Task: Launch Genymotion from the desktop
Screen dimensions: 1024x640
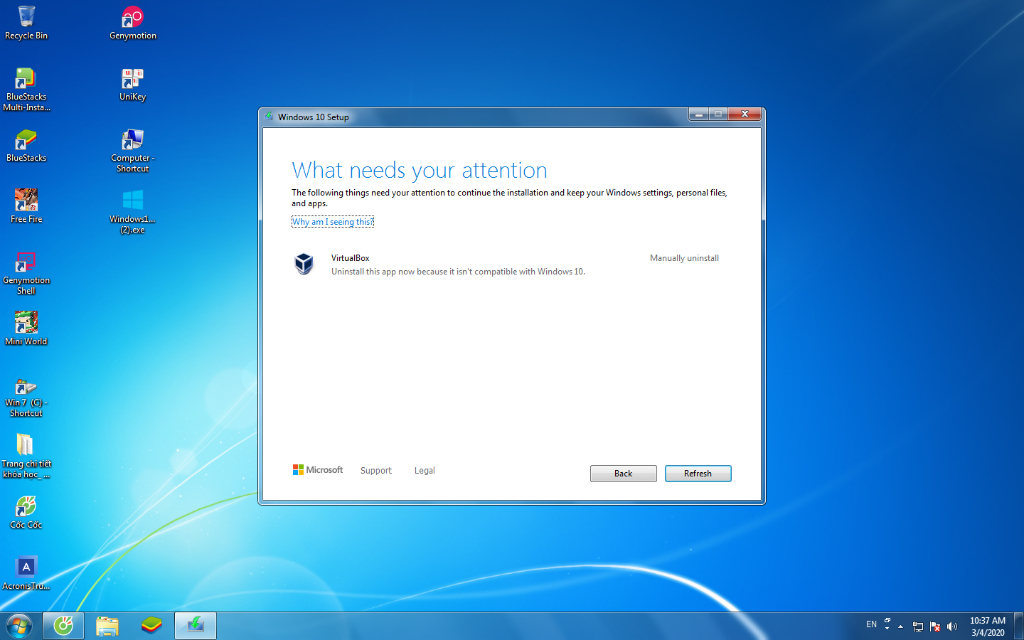Action: [x=133, y=23]
